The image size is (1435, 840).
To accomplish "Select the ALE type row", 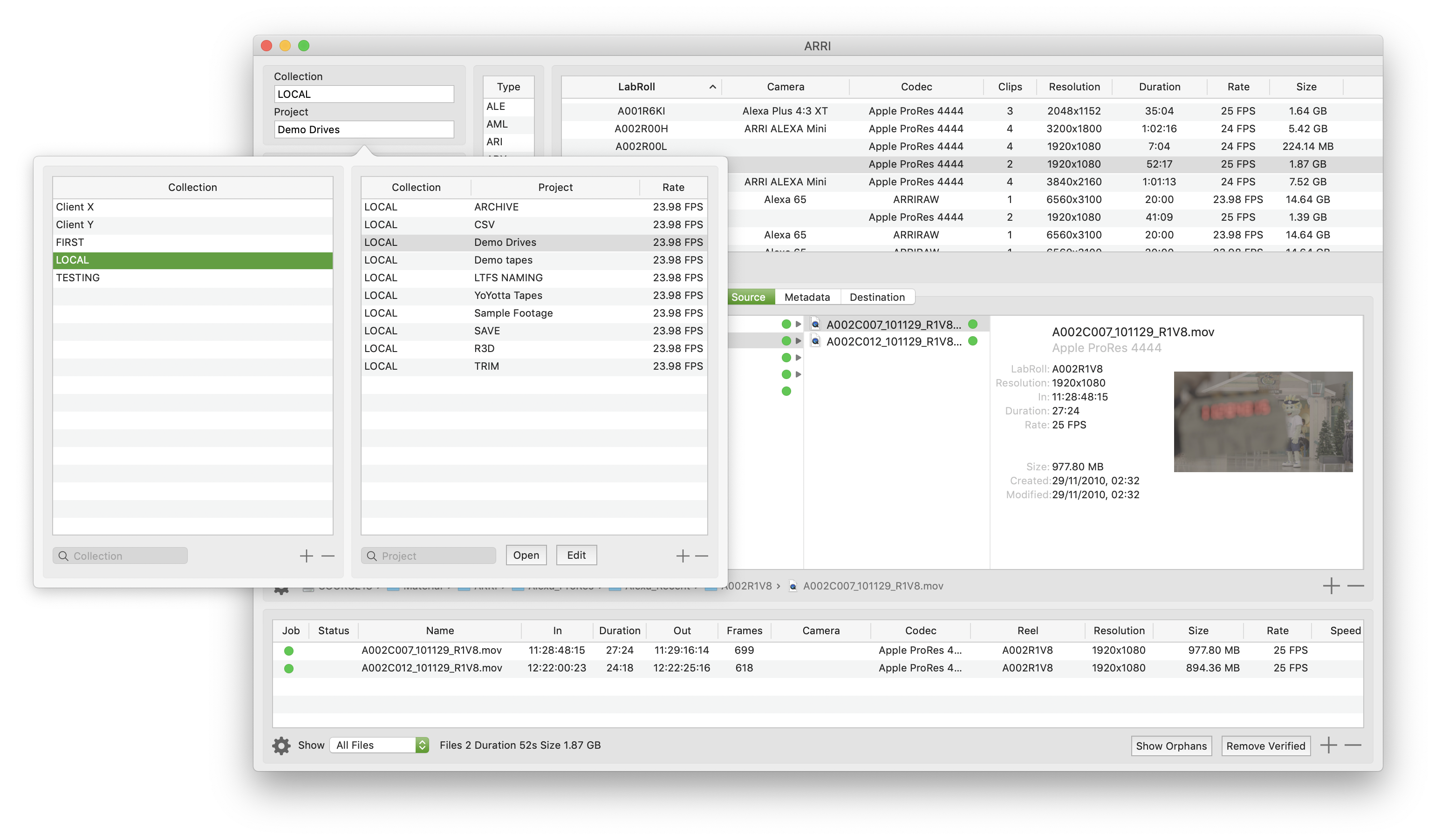I will 508,107.
